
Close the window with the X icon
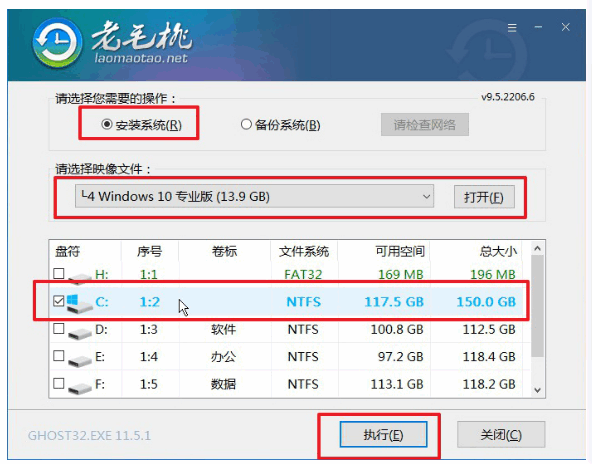coord(565,27)
